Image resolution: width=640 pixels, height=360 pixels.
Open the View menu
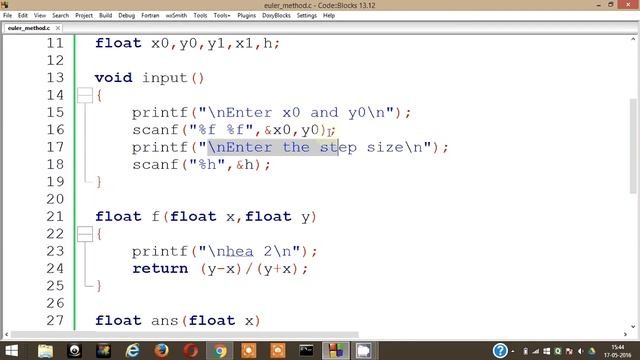pos(40,16)
